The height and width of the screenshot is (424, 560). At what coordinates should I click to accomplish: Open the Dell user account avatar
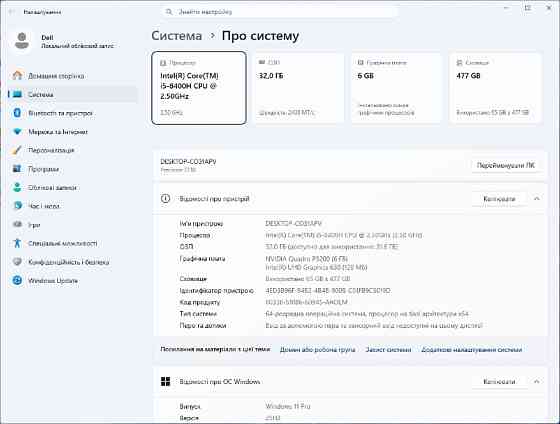(x=22, y=41)
